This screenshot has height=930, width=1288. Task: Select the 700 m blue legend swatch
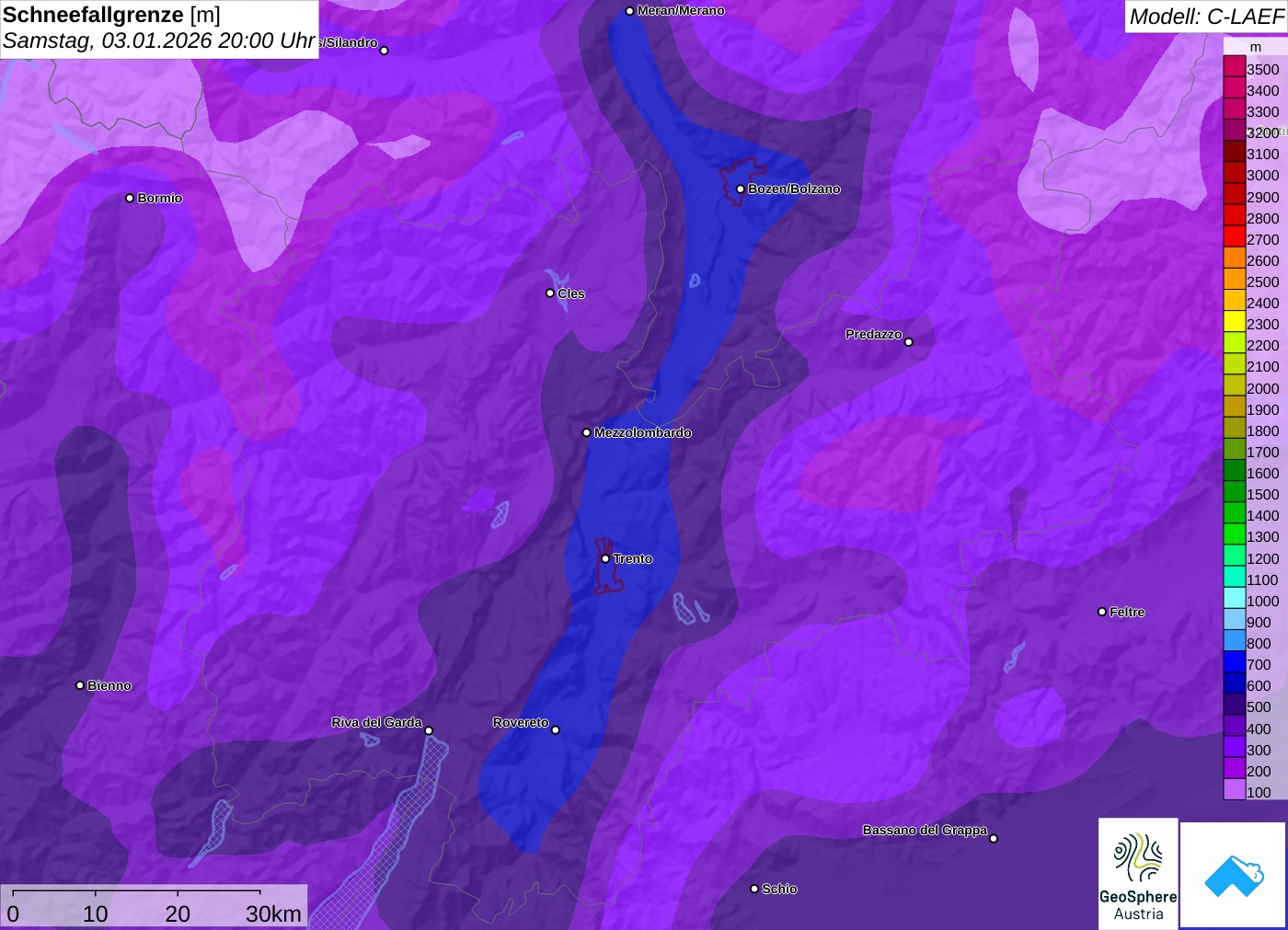tap(1235, 662)
